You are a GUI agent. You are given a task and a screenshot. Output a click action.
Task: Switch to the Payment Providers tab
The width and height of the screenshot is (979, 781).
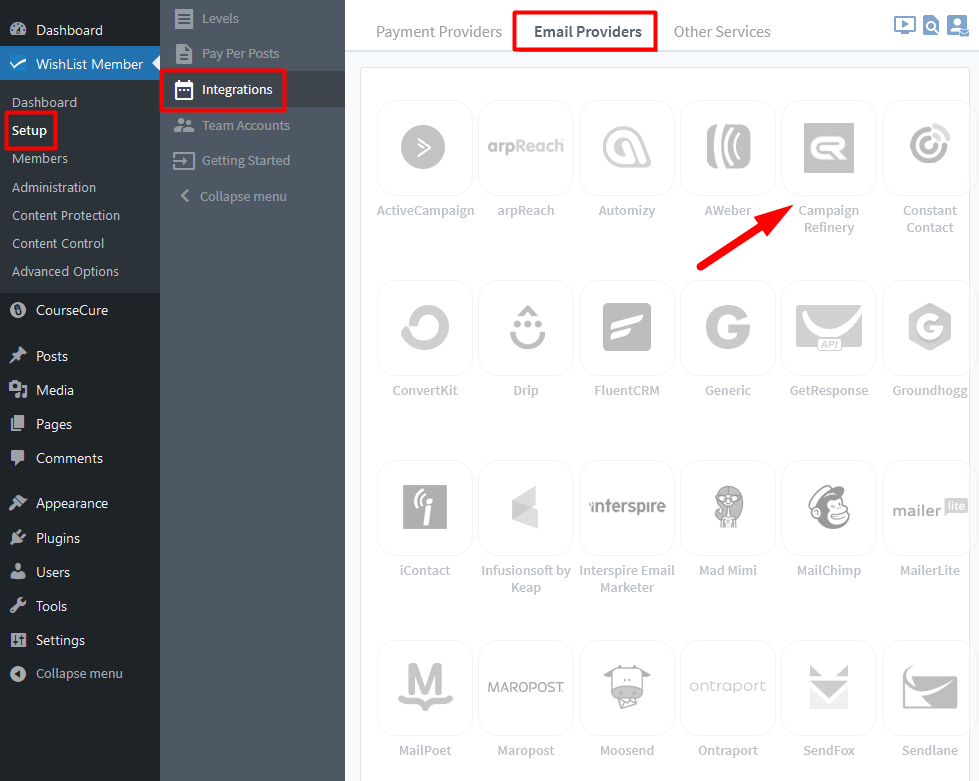pos(438,31)
